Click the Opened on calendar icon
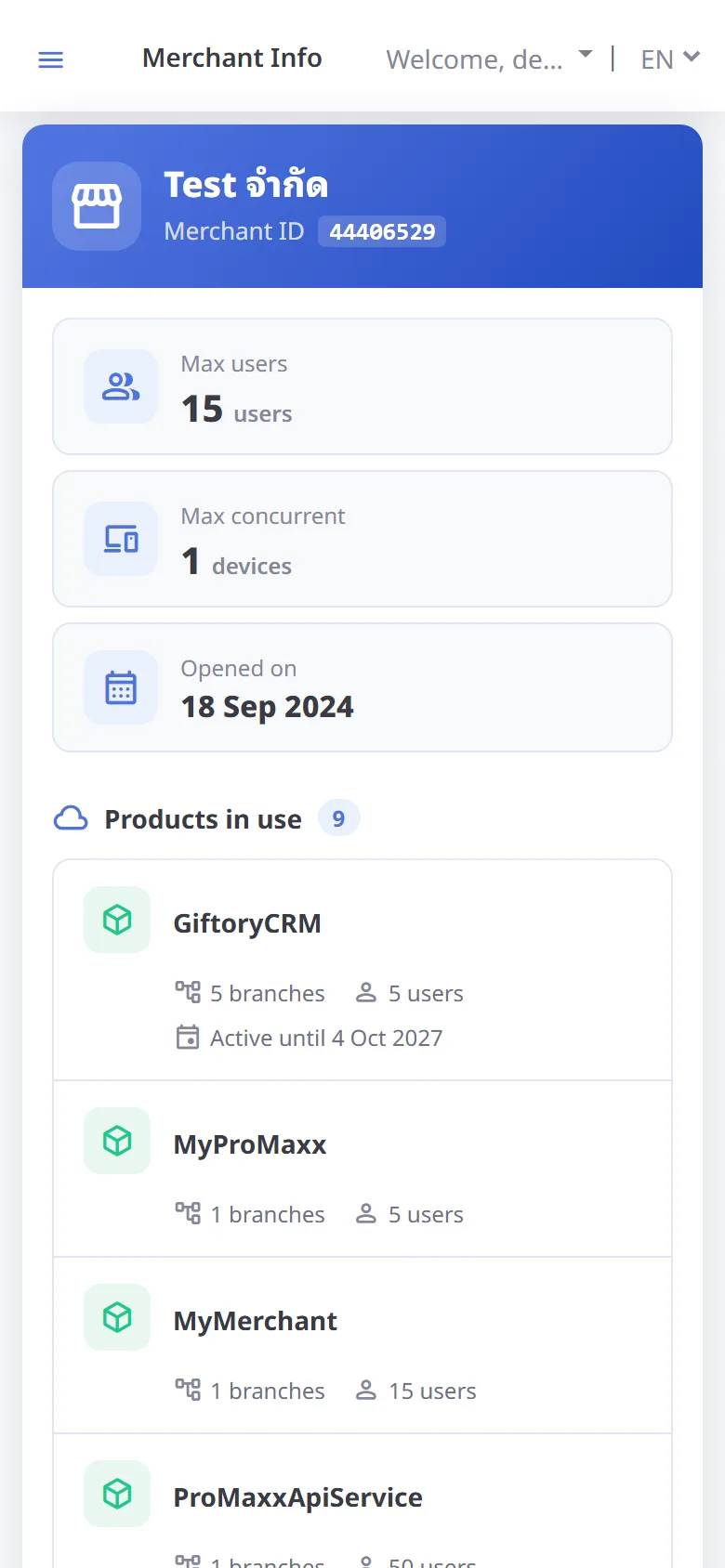Image resolution: width=725 pixels, height=1568 pixels. pos(121,687)
